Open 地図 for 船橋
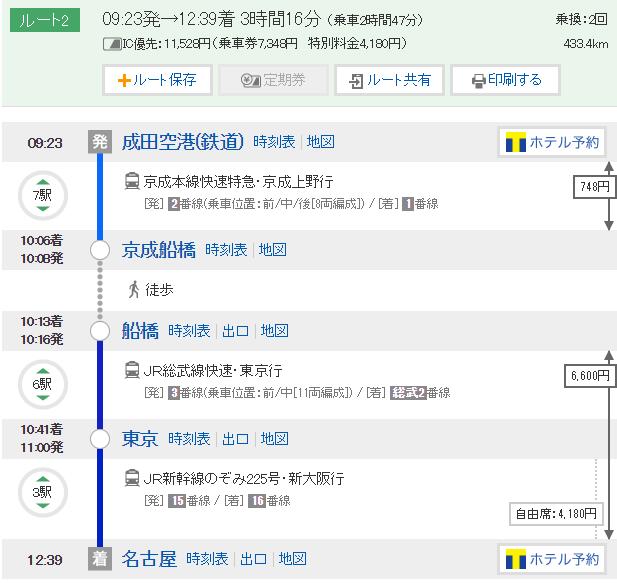 click(x=275, y=331)
